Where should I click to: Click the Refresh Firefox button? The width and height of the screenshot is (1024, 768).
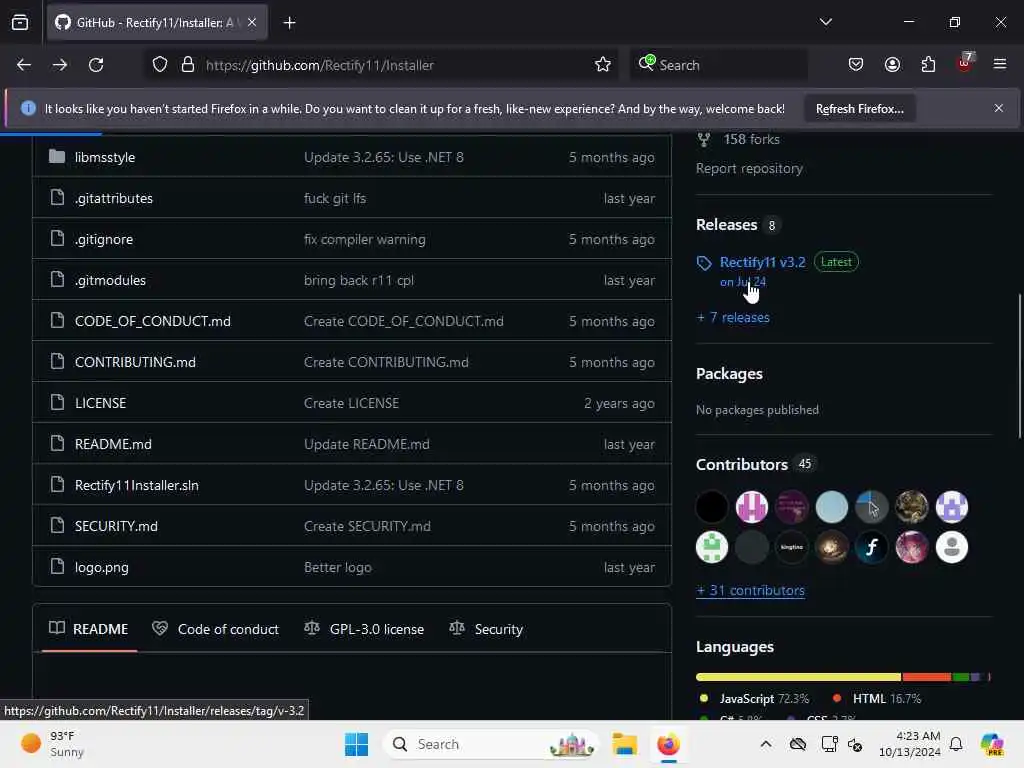click(x=859, y=109)
